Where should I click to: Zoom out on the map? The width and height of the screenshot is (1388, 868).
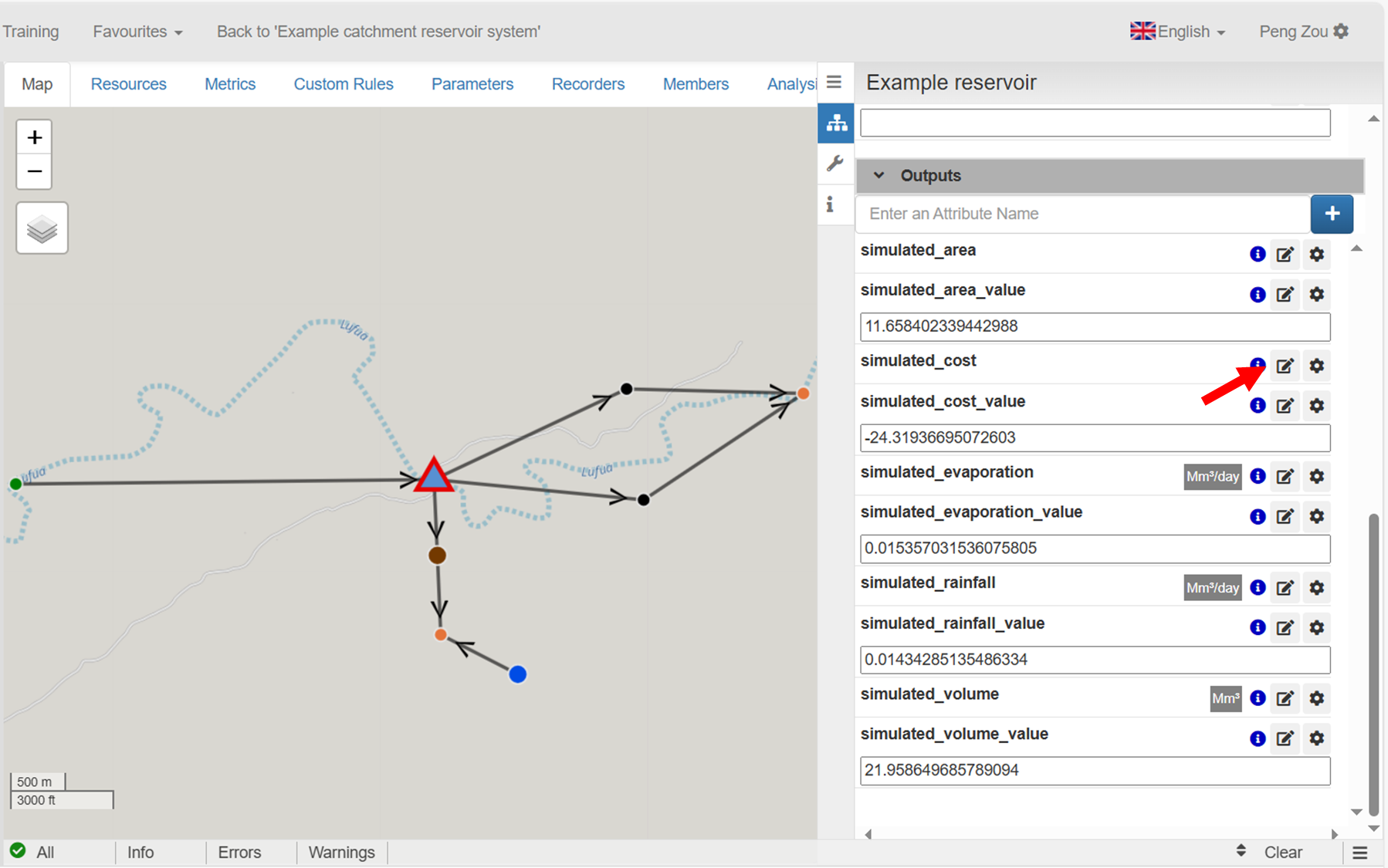34,171
